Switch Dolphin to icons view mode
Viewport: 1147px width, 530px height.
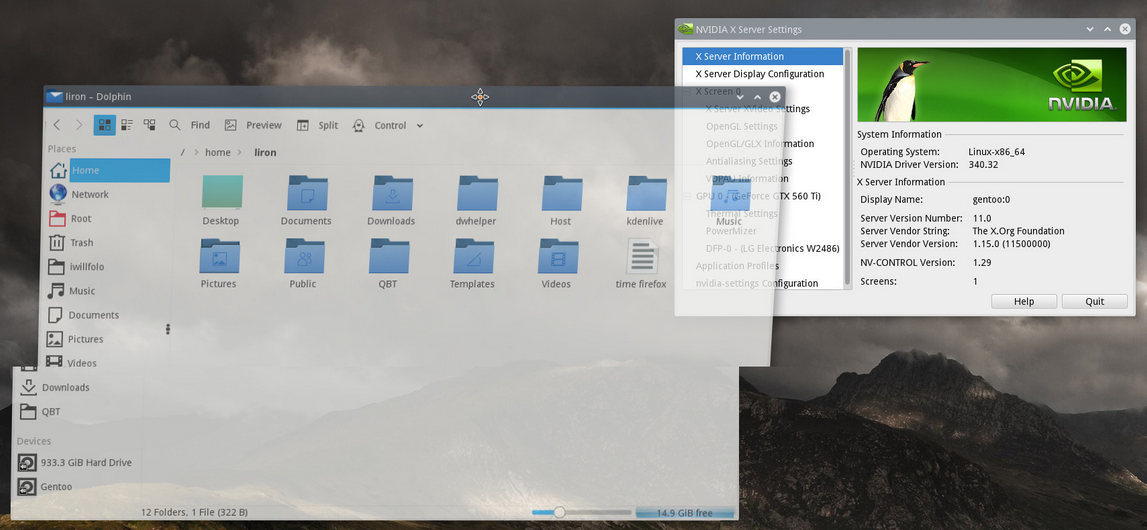pos(105,125)
